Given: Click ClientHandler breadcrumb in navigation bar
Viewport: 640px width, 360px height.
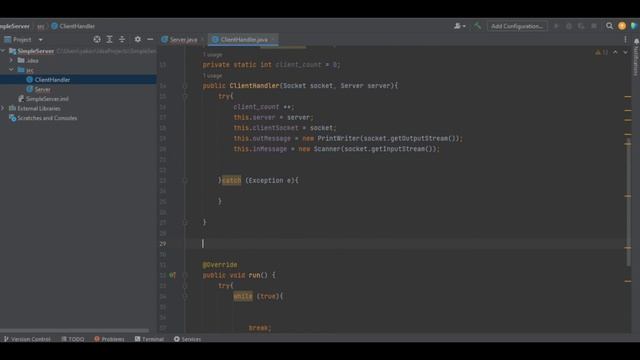Looking at the screenshot, I should [73, 26].
